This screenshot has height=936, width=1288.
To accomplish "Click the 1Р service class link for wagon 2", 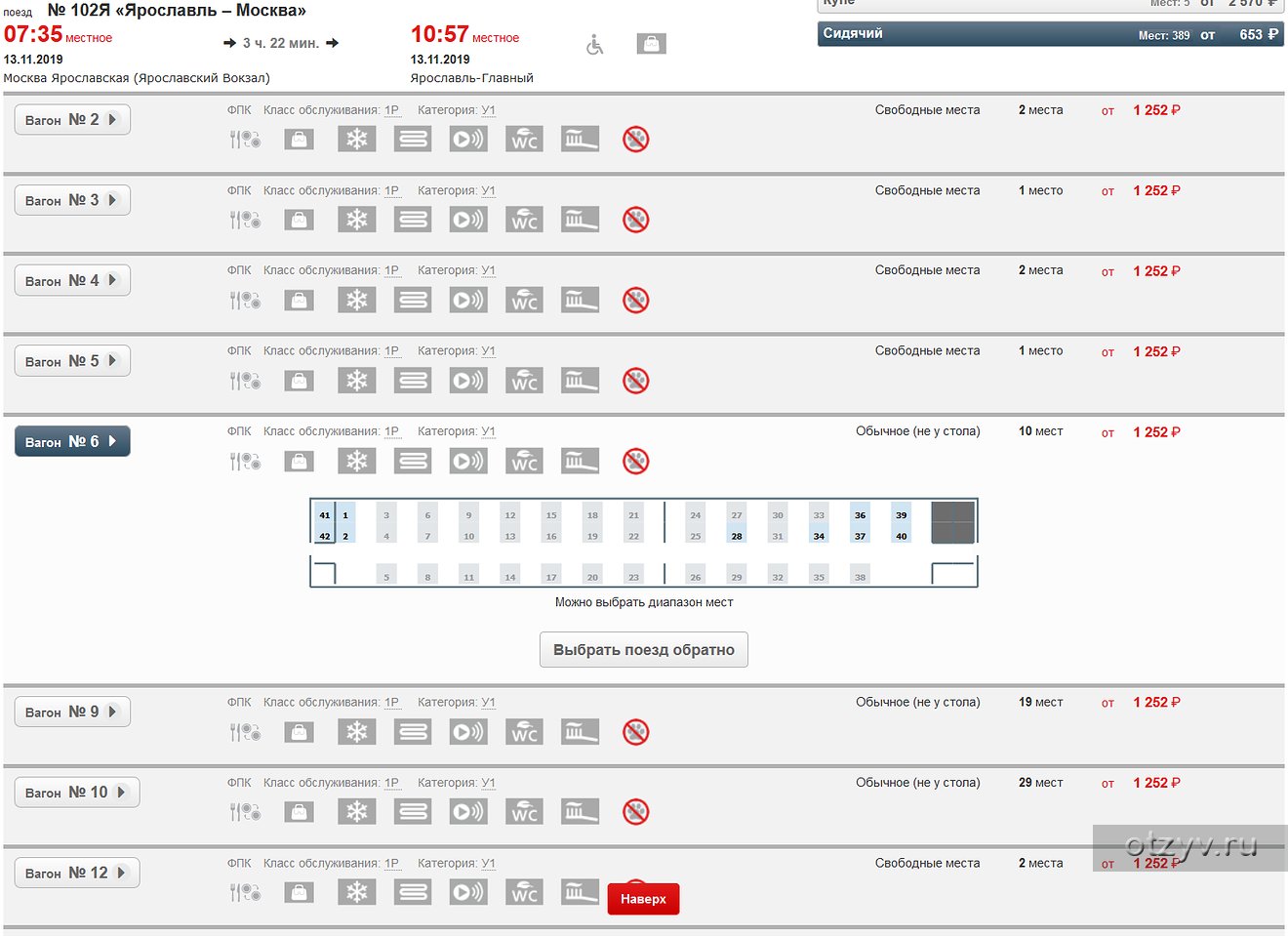I will (x=391, y=110).
